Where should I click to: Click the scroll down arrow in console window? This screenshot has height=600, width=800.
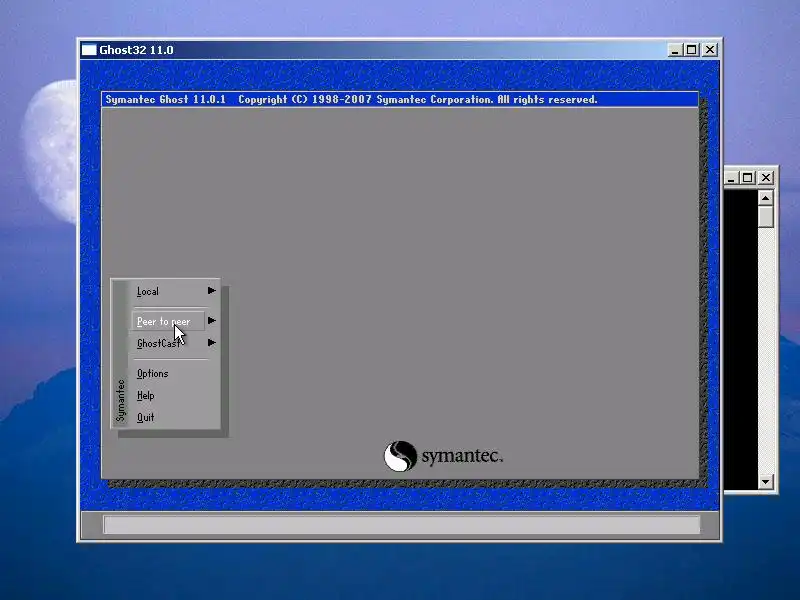tap(766, 482)
